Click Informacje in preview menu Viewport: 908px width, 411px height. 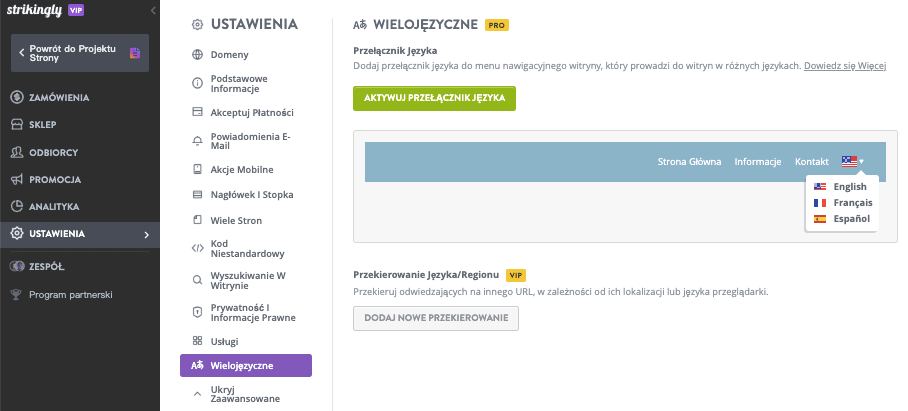pos(758,162)
